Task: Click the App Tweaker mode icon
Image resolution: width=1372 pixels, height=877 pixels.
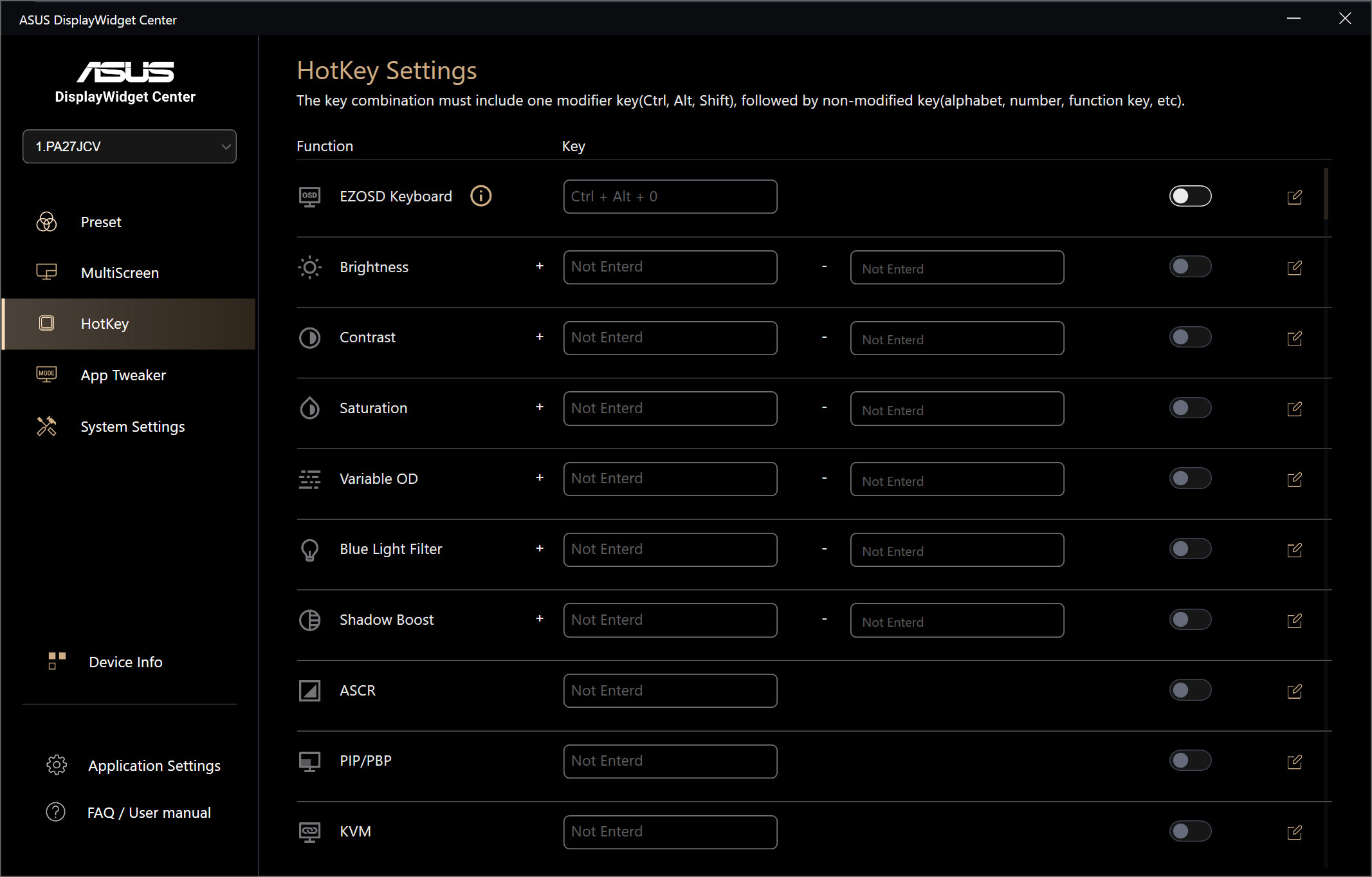Action: [46, 374]
